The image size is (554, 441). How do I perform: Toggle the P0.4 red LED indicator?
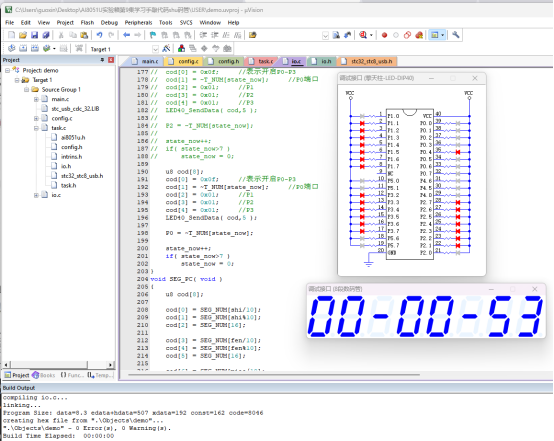coord(458,152)
